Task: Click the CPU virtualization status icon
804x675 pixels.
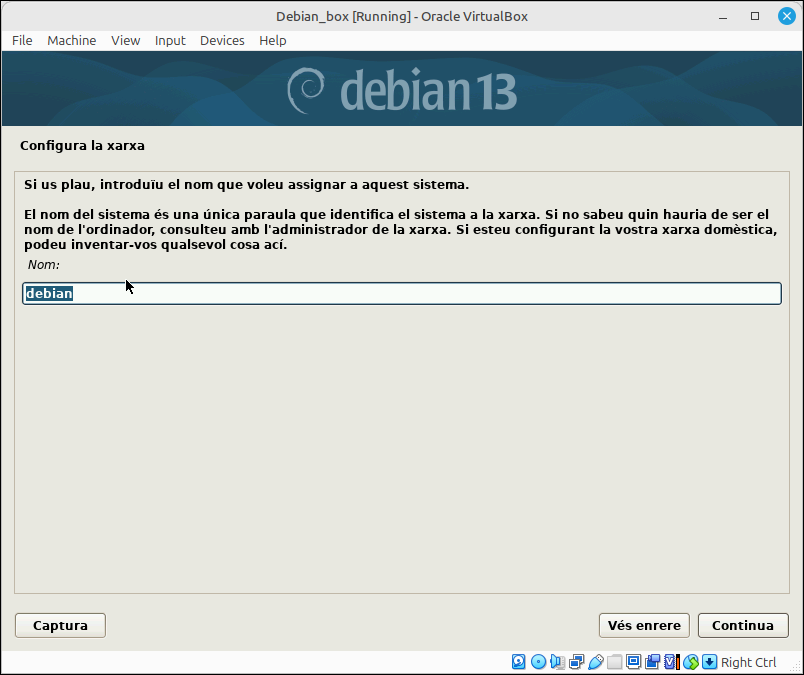Action: [x=671, y=662]
